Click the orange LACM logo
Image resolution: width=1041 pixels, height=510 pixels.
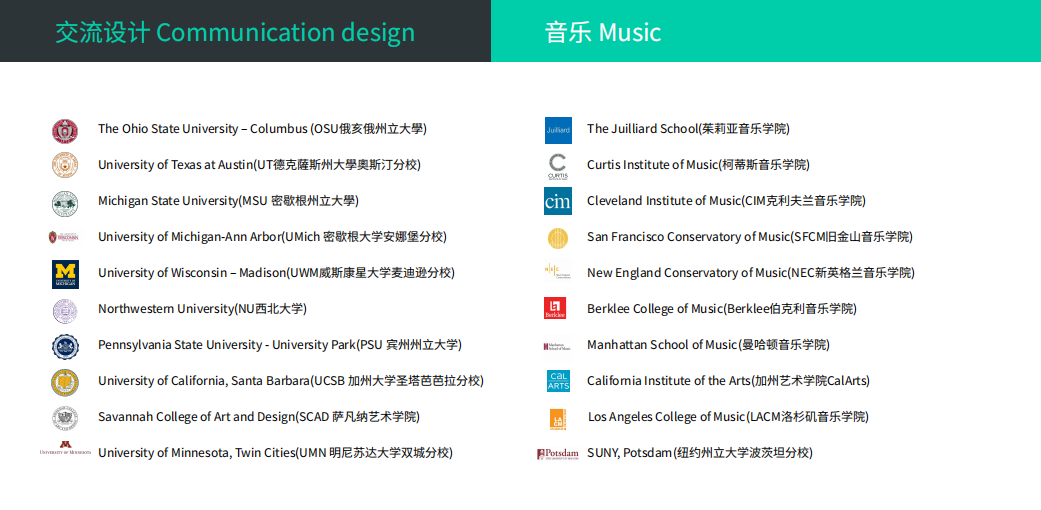(558, 419)
